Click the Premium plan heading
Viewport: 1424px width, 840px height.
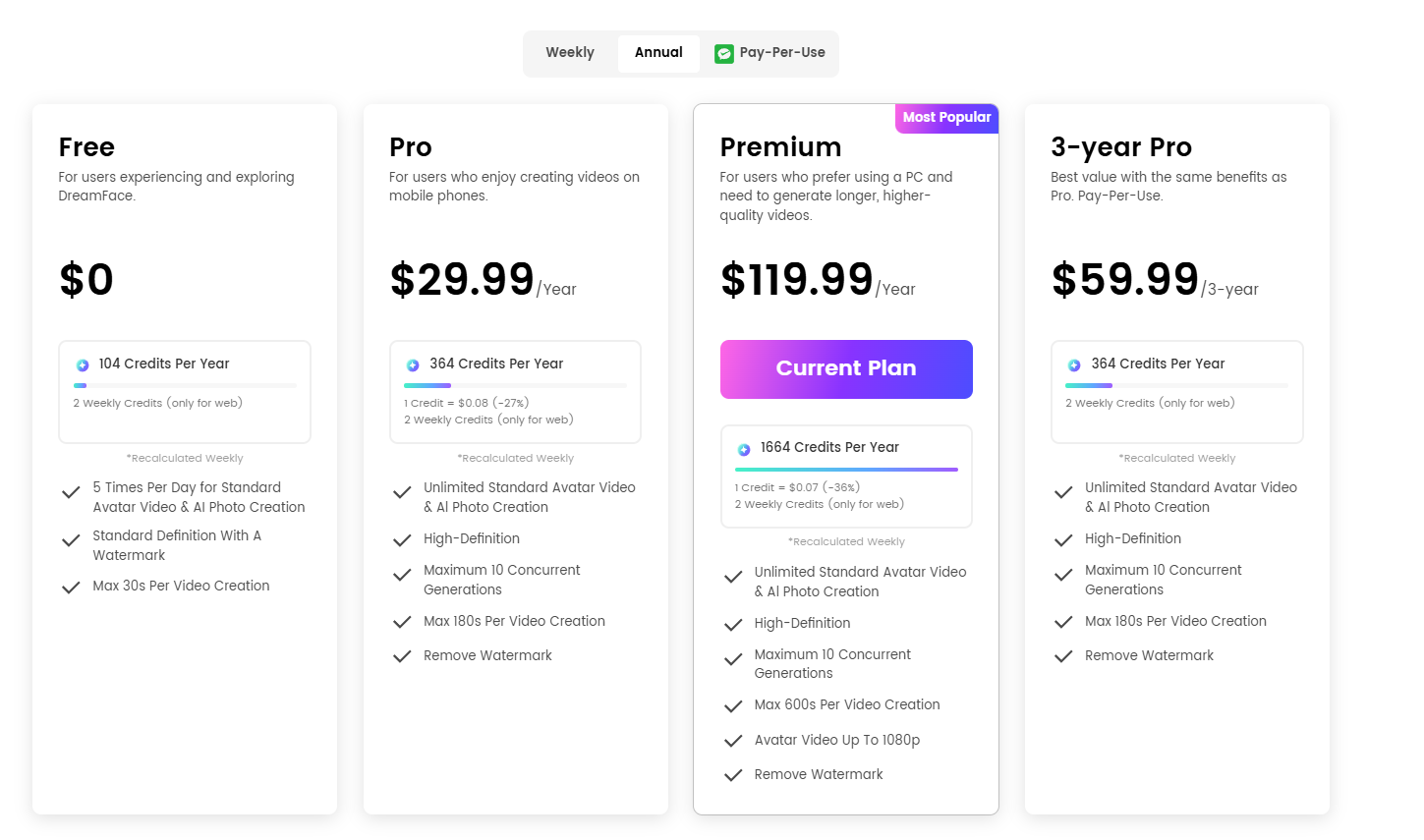click(x=780, y=147)
